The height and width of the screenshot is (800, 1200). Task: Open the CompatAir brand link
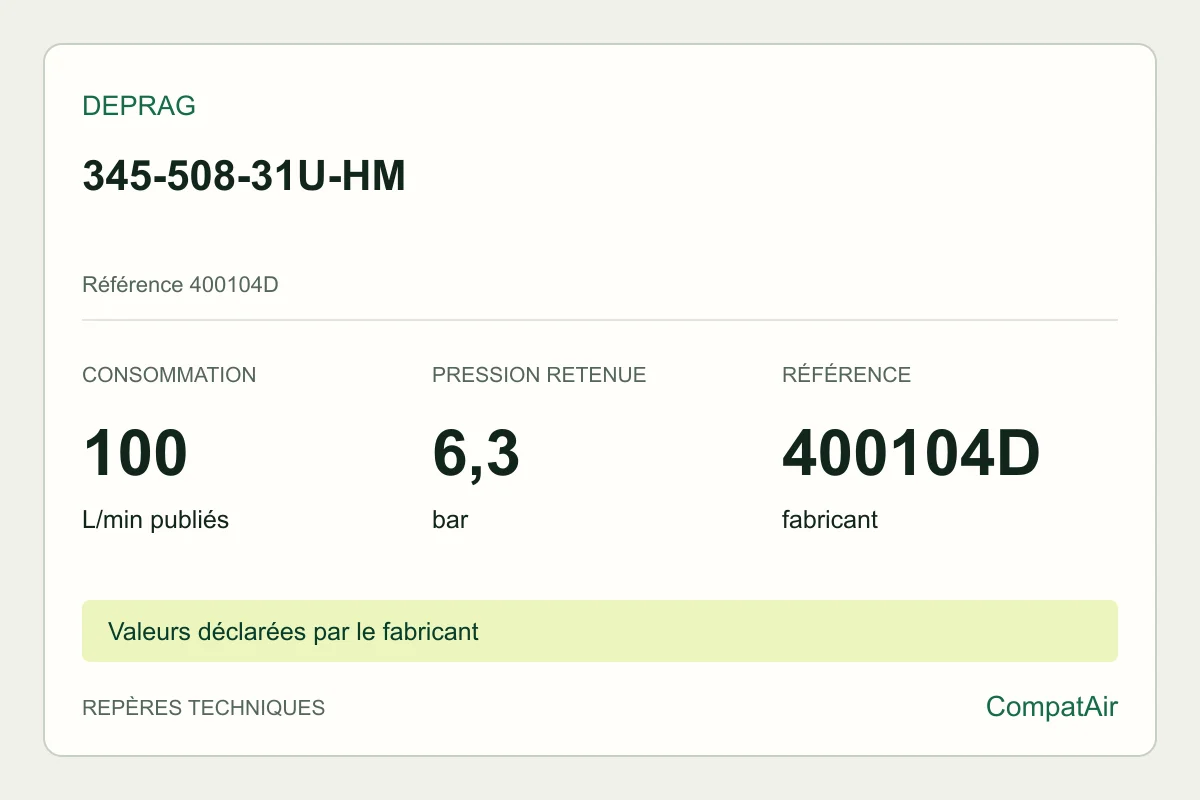pos(1052,707)
